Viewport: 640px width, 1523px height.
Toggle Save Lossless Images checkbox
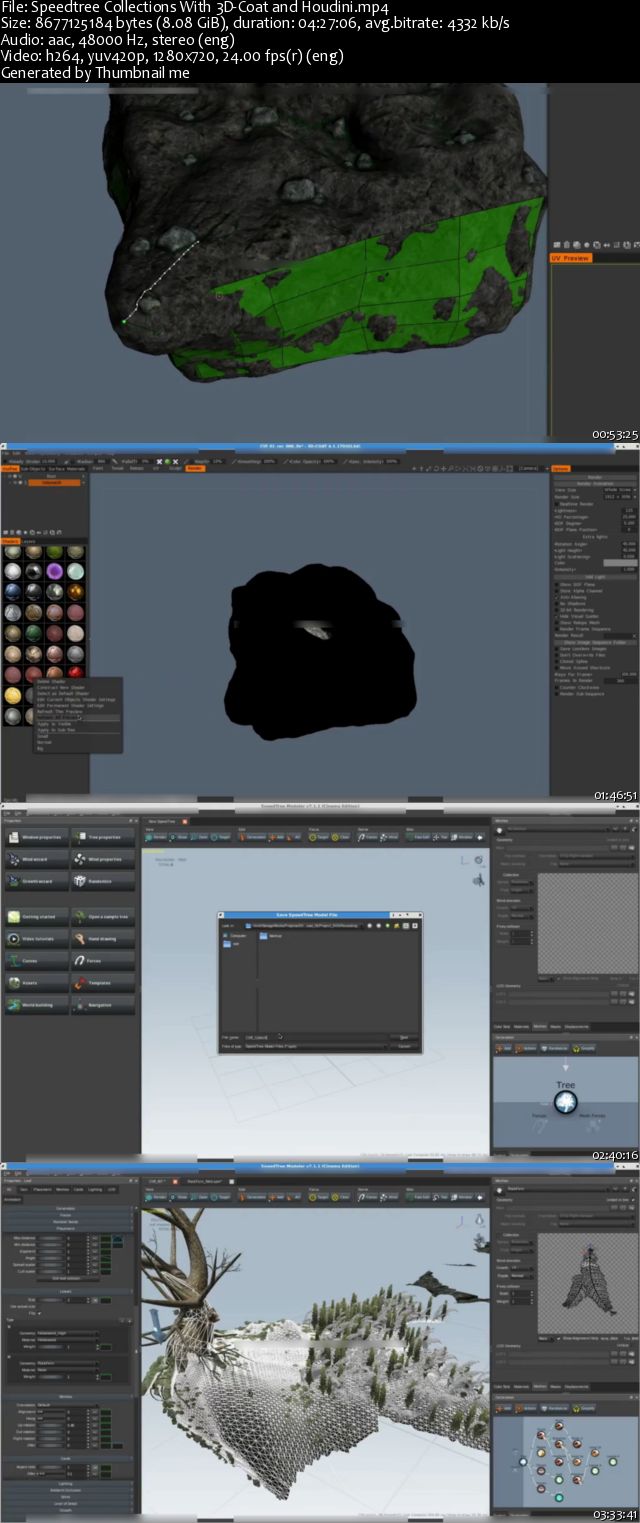557,649
